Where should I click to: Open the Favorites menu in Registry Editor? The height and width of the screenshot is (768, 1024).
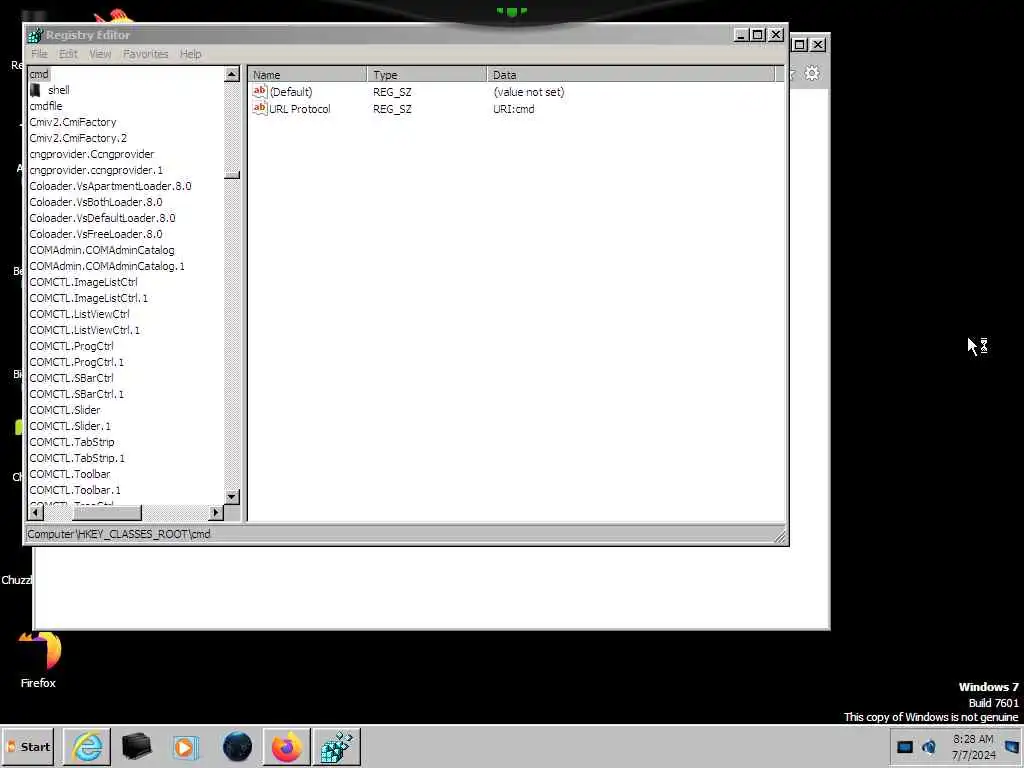pyautogui.click(x=146, y=54)
